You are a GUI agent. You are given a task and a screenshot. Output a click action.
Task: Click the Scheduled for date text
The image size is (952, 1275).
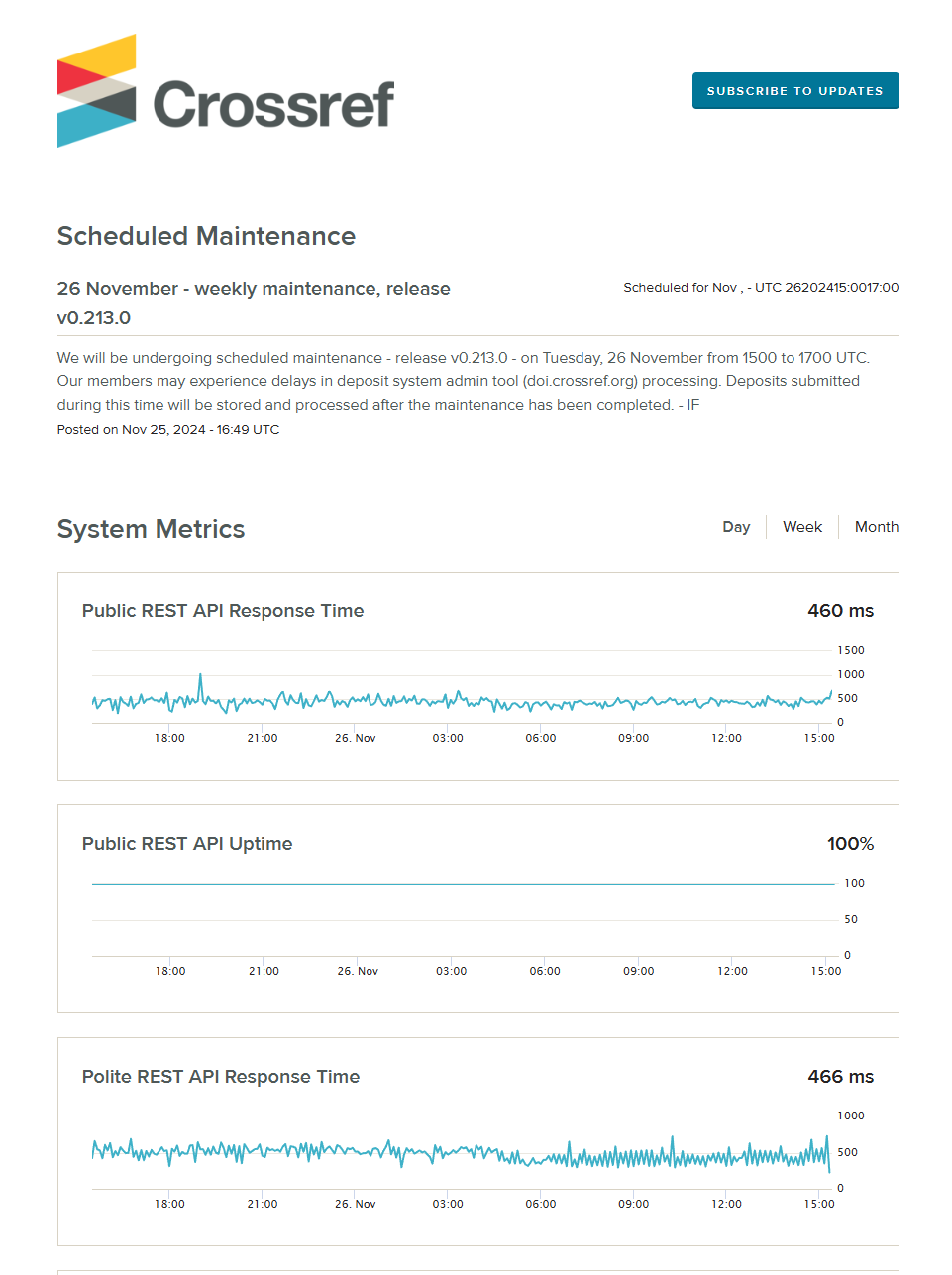click(x=761, y=288)
